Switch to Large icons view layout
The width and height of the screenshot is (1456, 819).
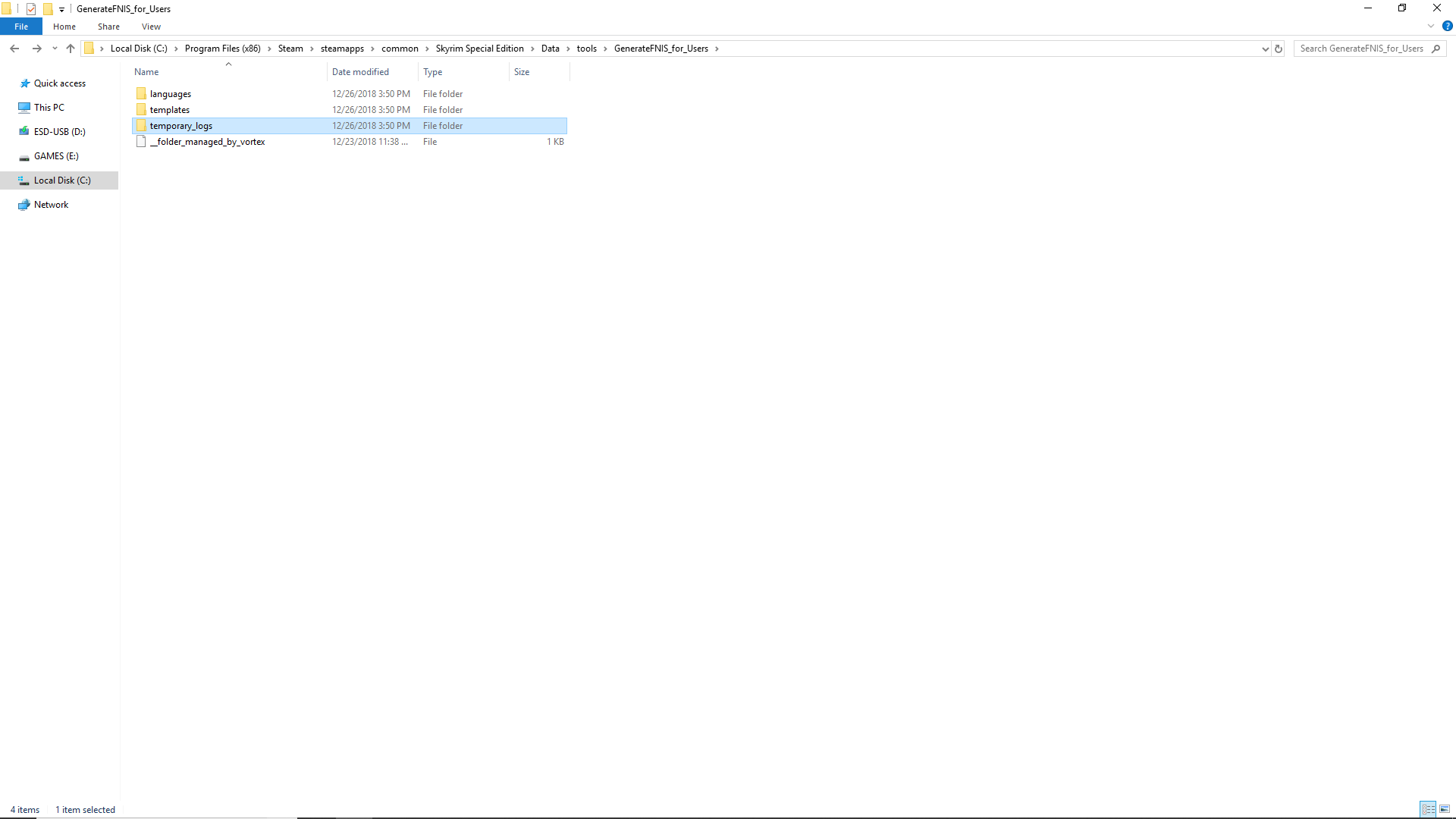click(1445, 809)
